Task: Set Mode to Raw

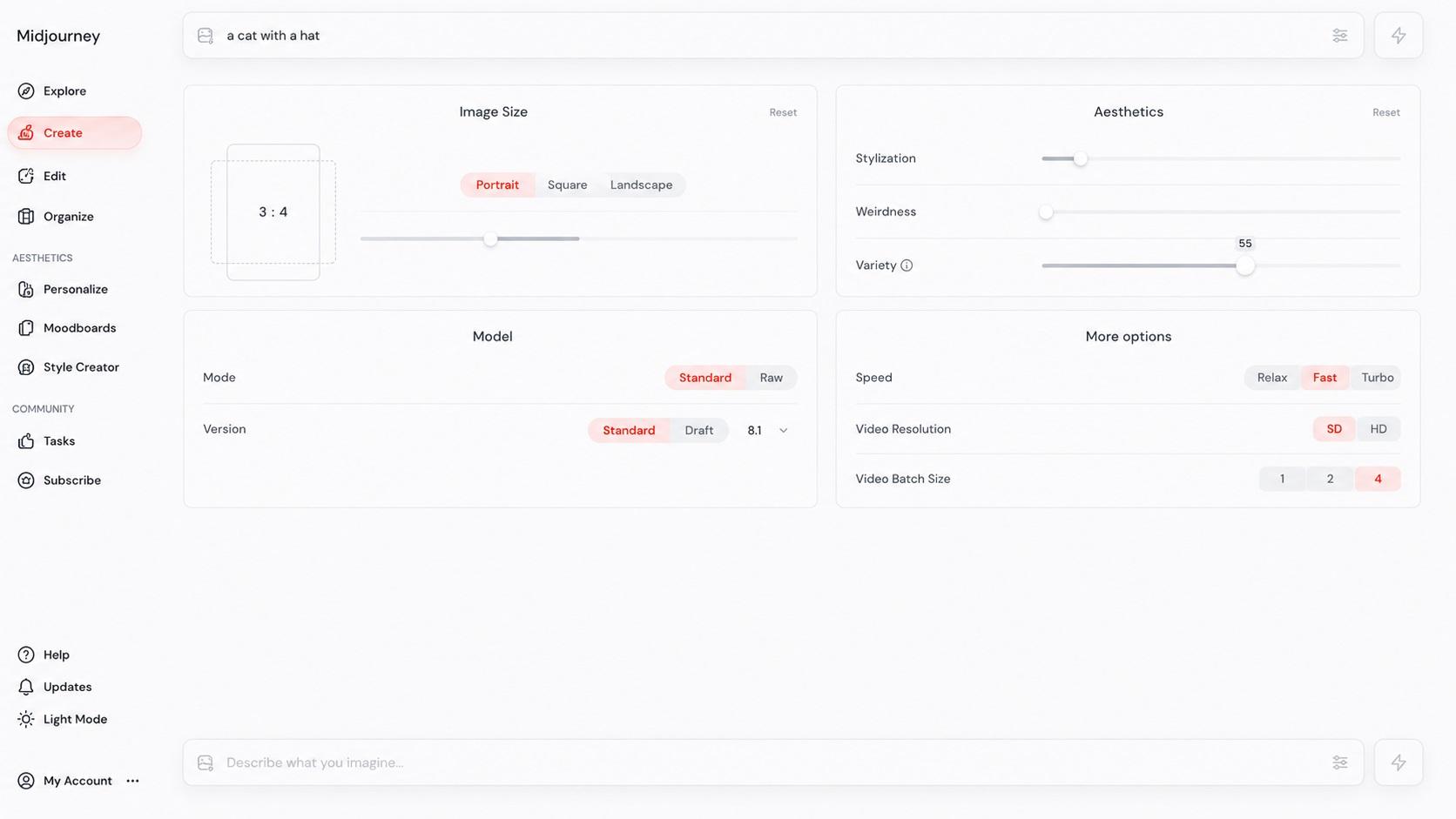Action: (771, 378)
